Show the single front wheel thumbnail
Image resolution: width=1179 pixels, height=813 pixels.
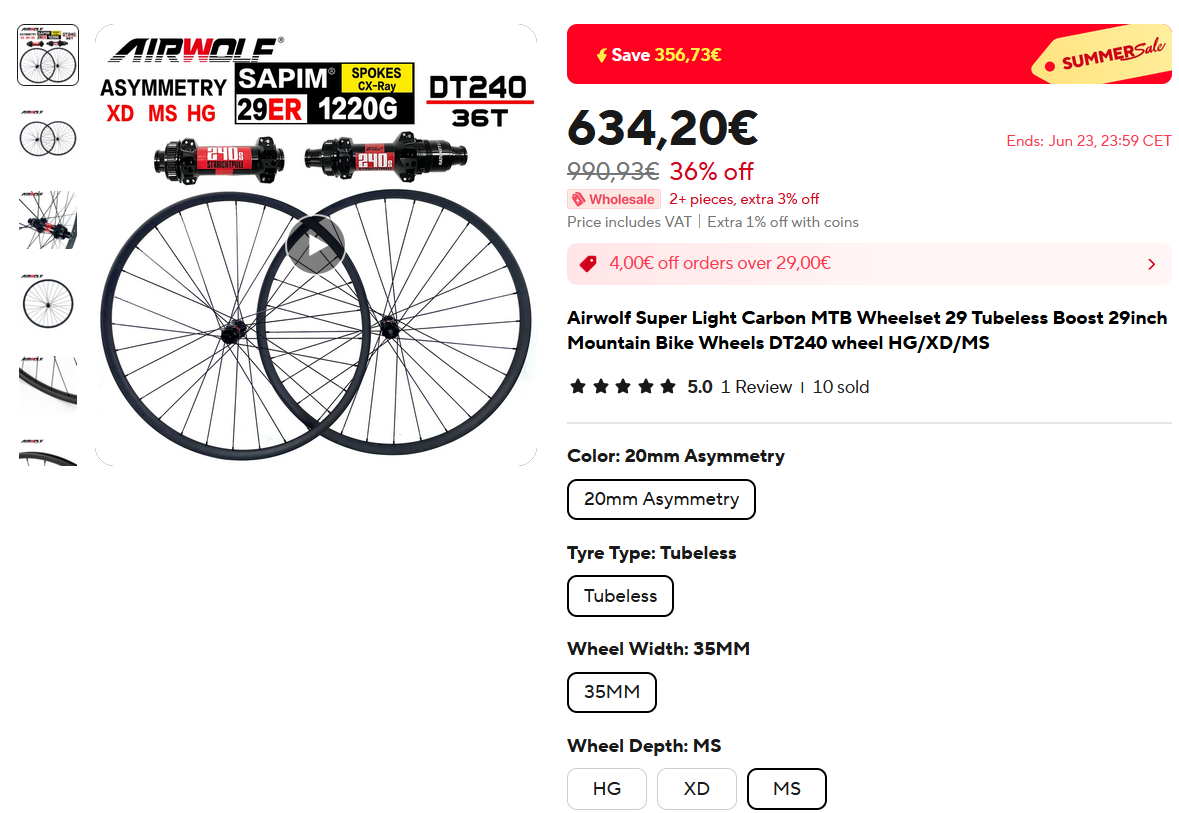(48, 301)
